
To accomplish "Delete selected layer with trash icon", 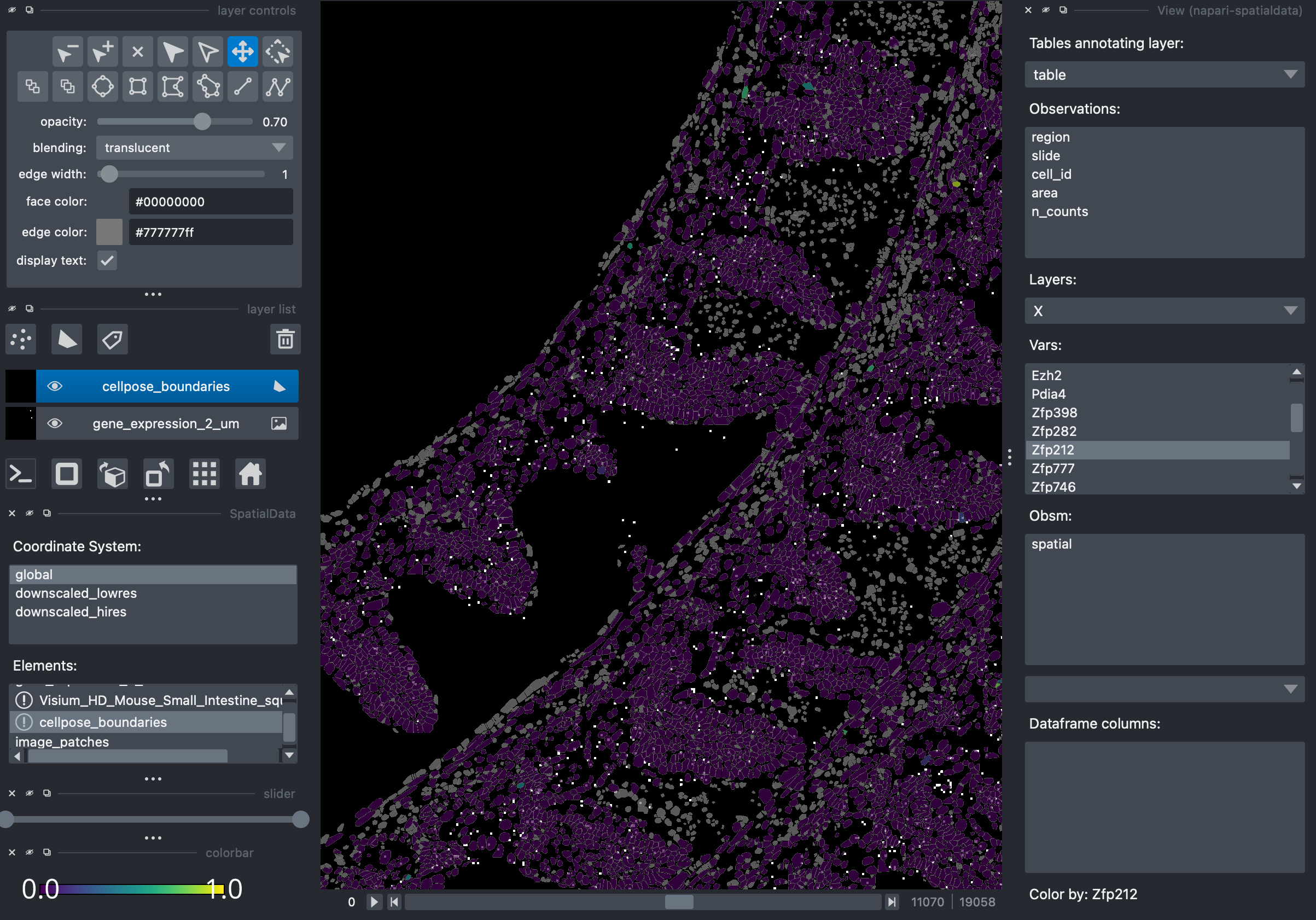I will (x=285, y=340).
